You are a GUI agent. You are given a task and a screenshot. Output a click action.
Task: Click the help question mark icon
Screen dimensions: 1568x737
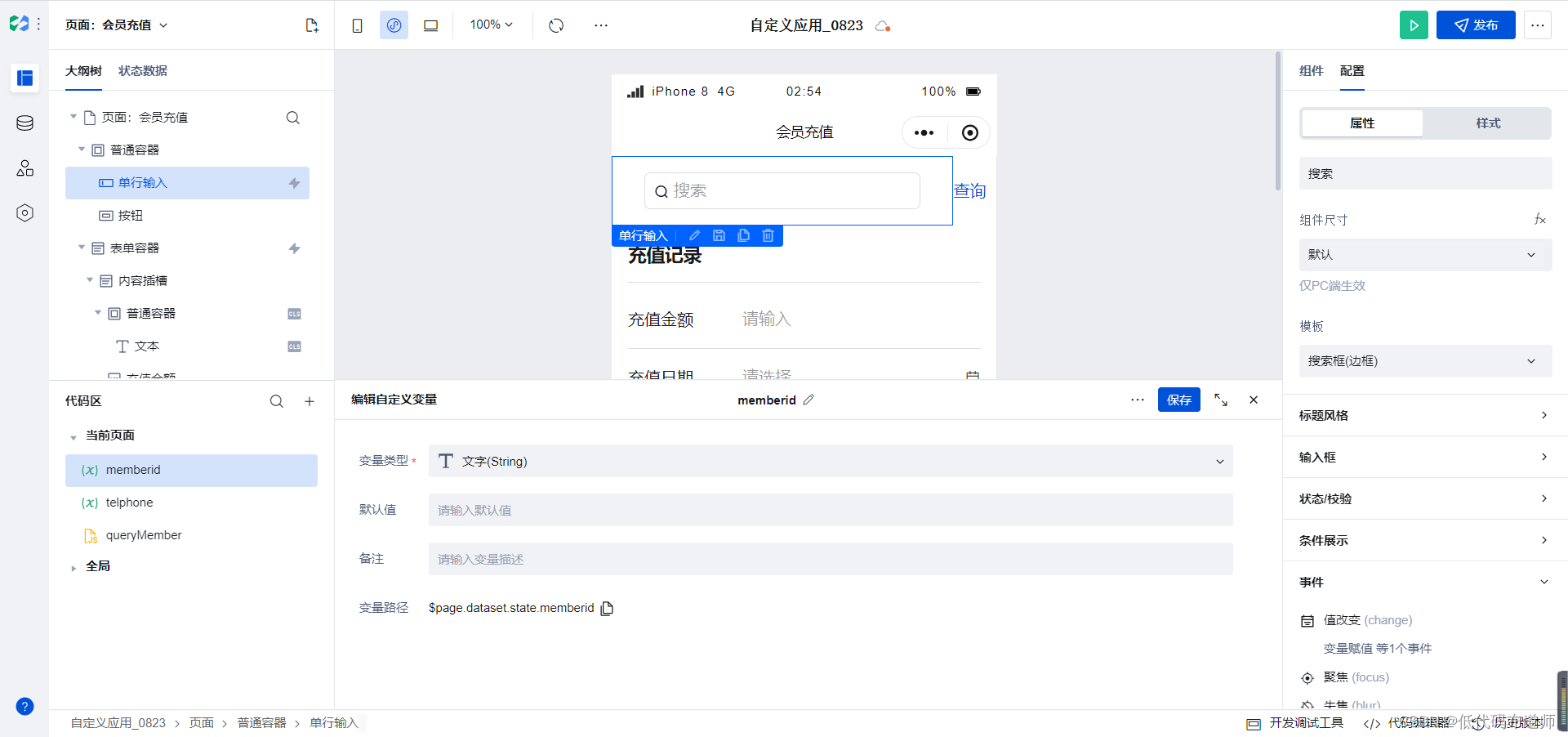24,707
